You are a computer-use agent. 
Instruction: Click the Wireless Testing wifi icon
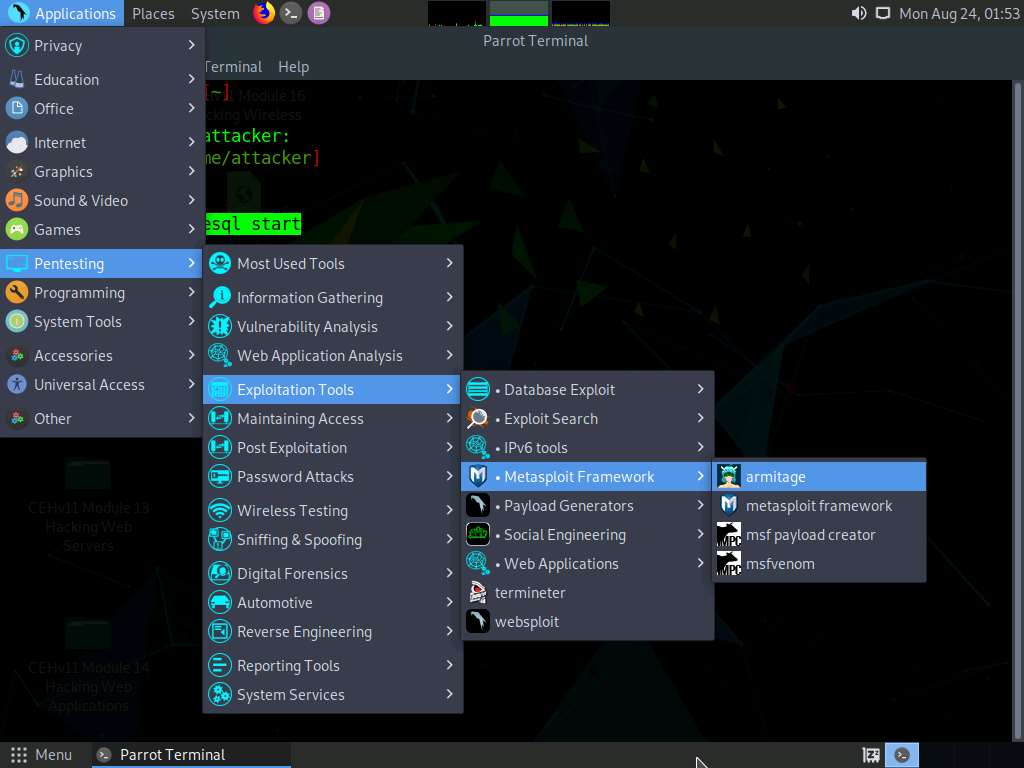(x=220, y=511)
